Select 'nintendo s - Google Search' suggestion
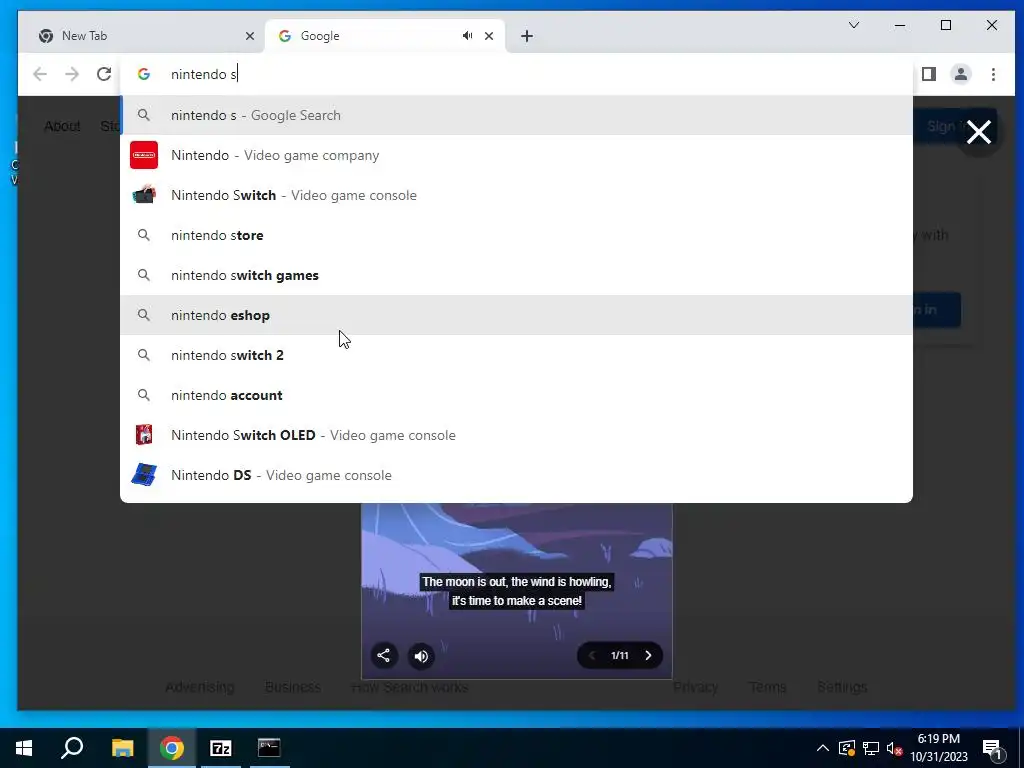Image resolution: width=1024 pixels, height=768 pixels. [516, 115]
